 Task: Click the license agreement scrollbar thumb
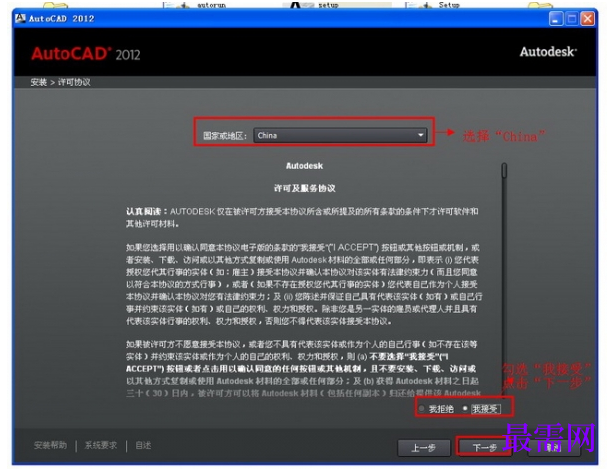[x=504, y=171]
